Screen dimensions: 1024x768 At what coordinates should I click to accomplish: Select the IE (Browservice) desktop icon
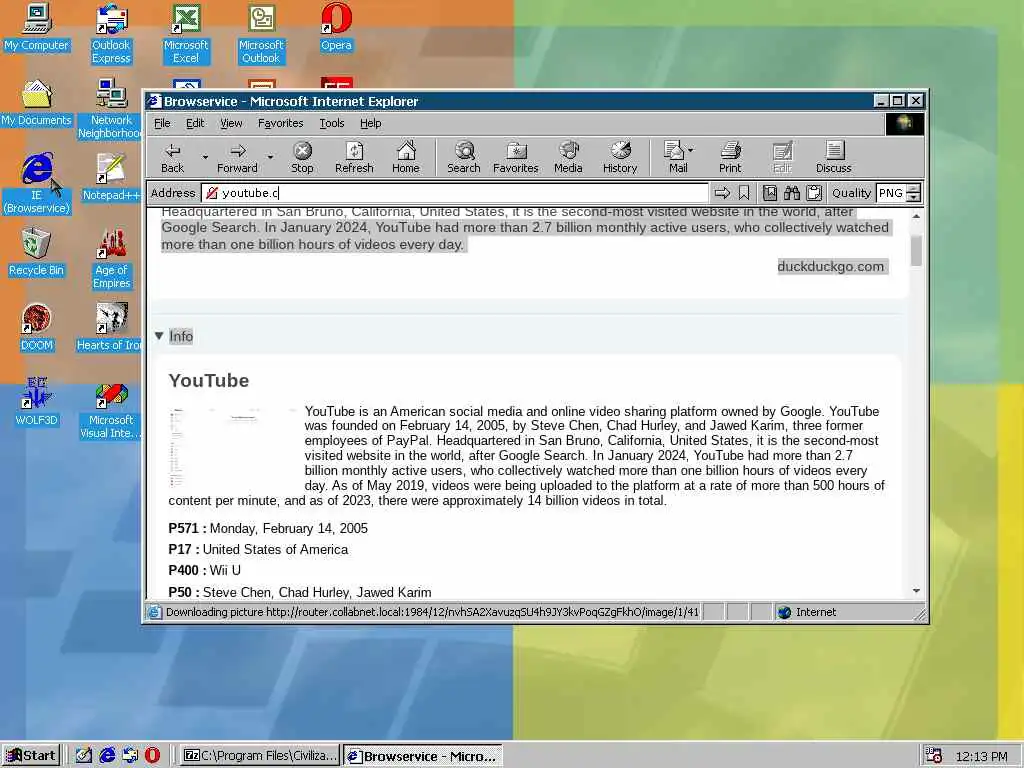[x=37, y=184]
